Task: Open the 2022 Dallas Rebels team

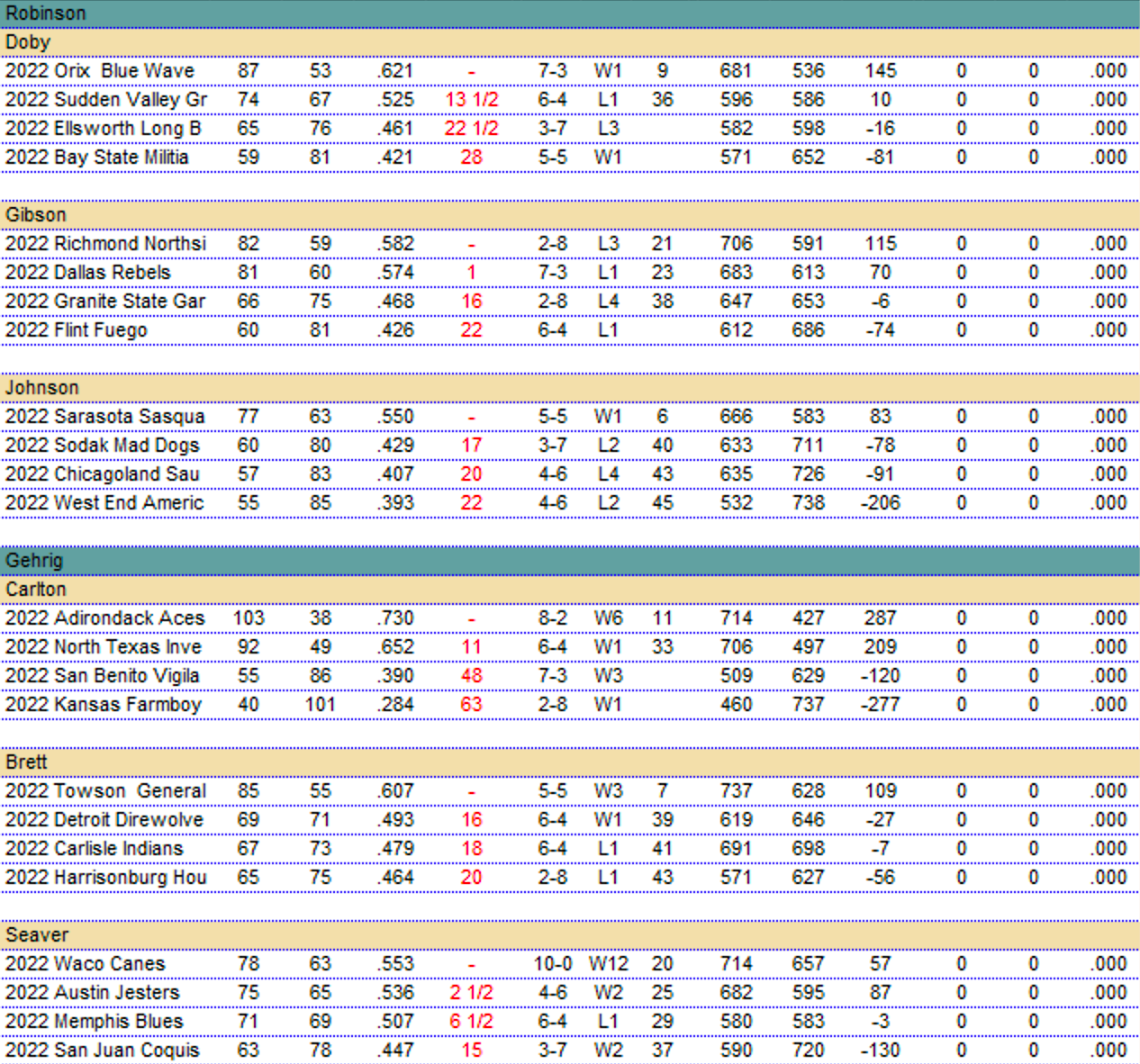Action: 87,273
